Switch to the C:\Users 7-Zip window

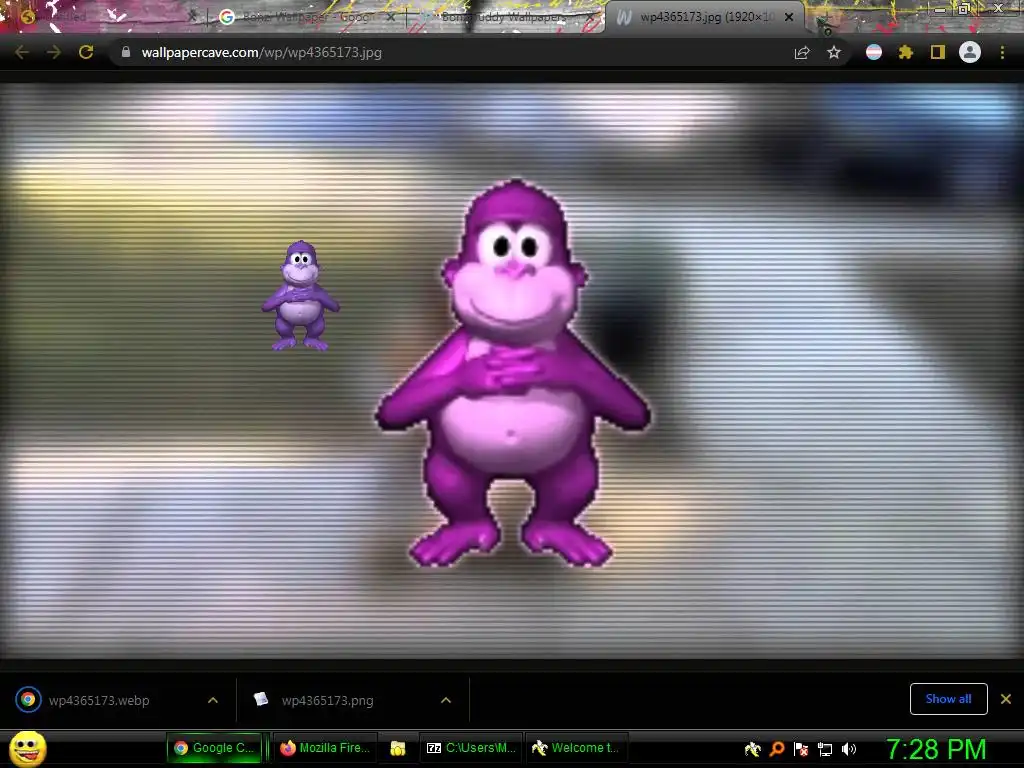coord(471,748)
